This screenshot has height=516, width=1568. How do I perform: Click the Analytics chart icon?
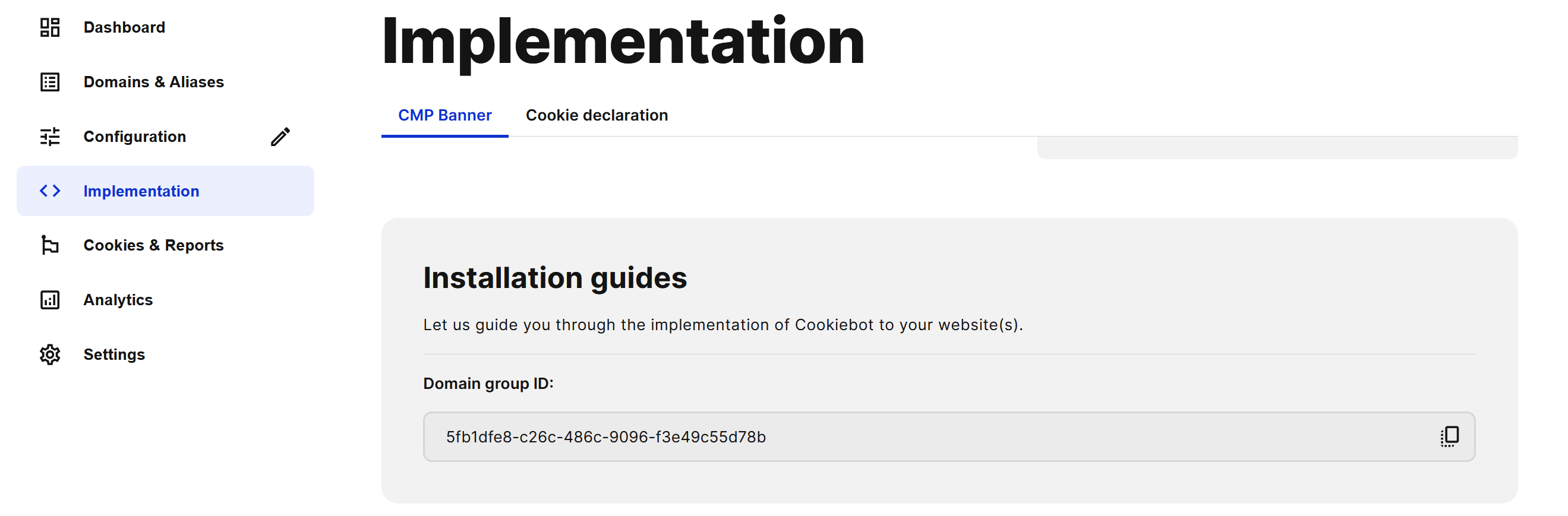[50, 300]
